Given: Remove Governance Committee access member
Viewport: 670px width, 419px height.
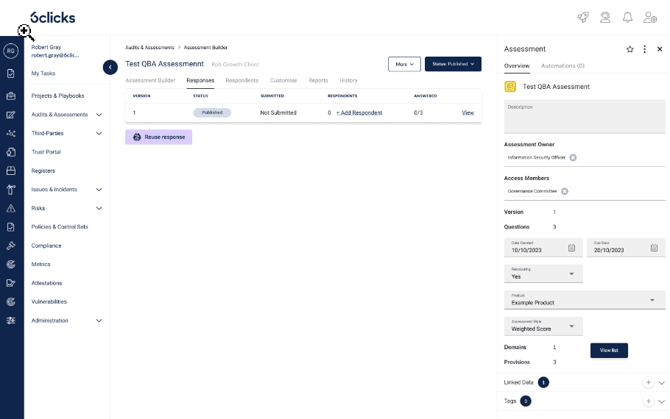Looking at the screenshot, I should coord(565,191).
